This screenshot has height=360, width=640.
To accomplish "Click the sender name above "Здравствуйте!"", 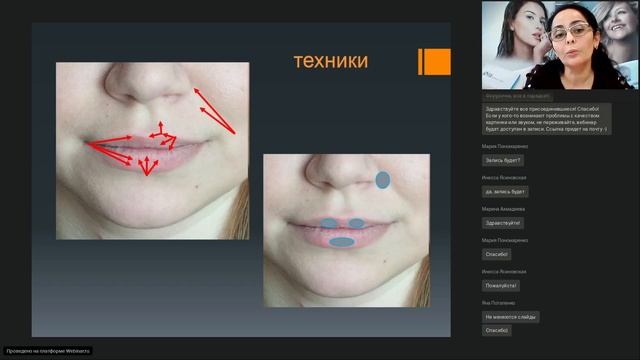I will click(x=503, y=209).
